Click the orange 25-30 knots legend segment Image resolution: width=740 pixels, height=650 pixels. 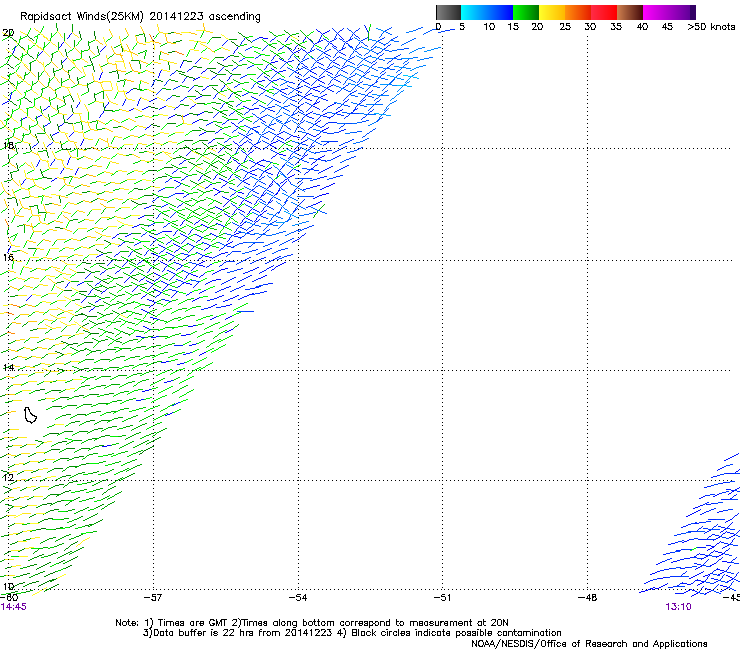(578, 12)
